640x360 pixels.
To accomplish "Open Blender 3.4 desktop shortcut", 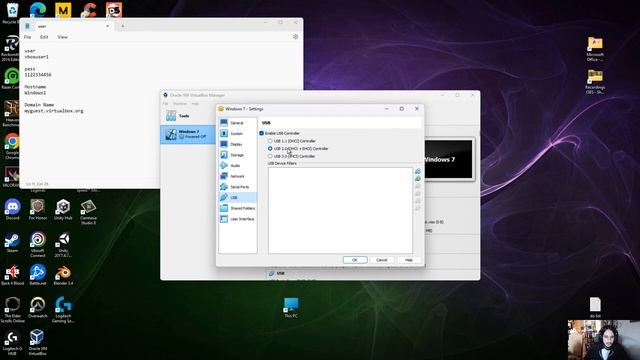I will click(63, 275).
